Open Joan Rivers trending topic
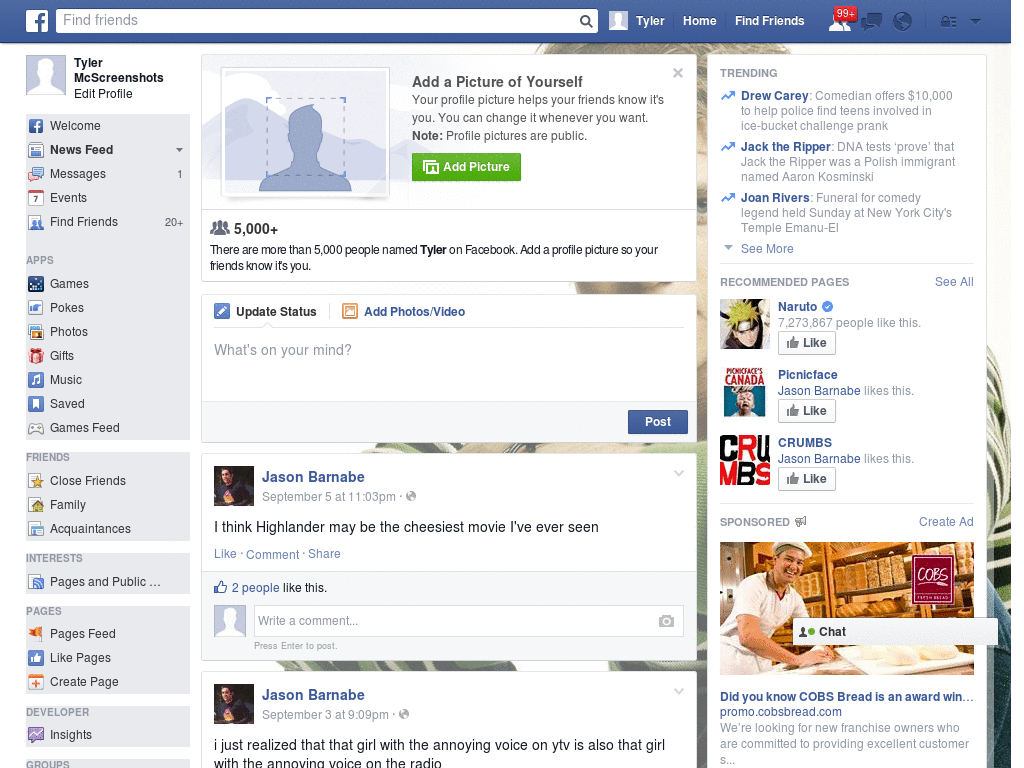This screenshot has height=768, width=1024. click(x=775, y=198)
